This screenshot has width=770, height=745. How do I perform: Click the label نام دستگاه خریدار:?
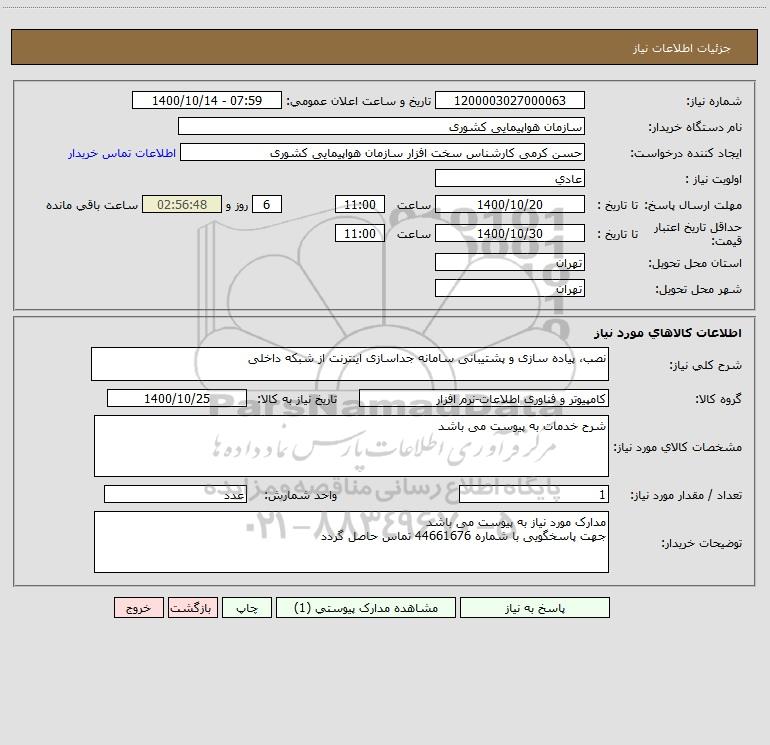[695, 128]
